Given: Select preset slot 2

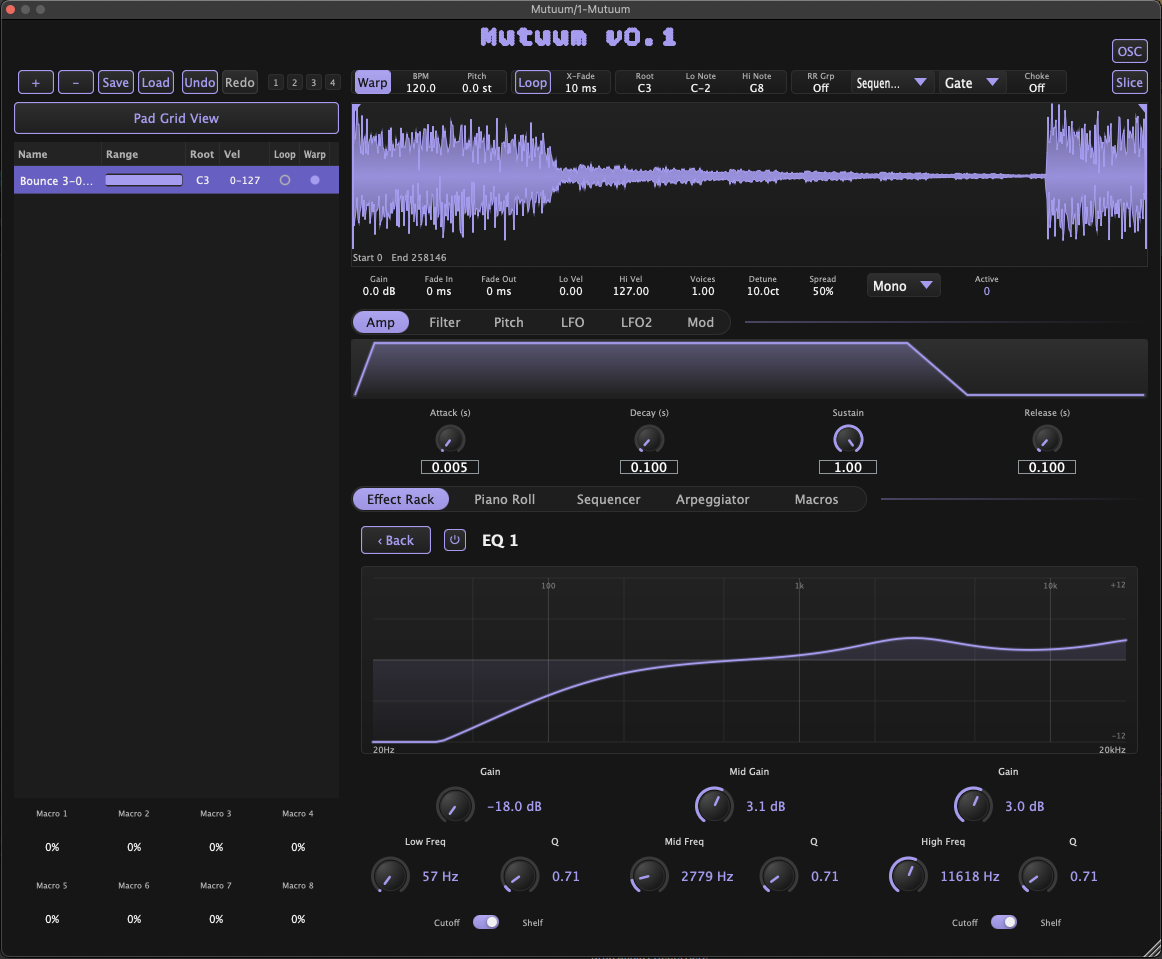Looking at the screenshot, I should point(294,82).
